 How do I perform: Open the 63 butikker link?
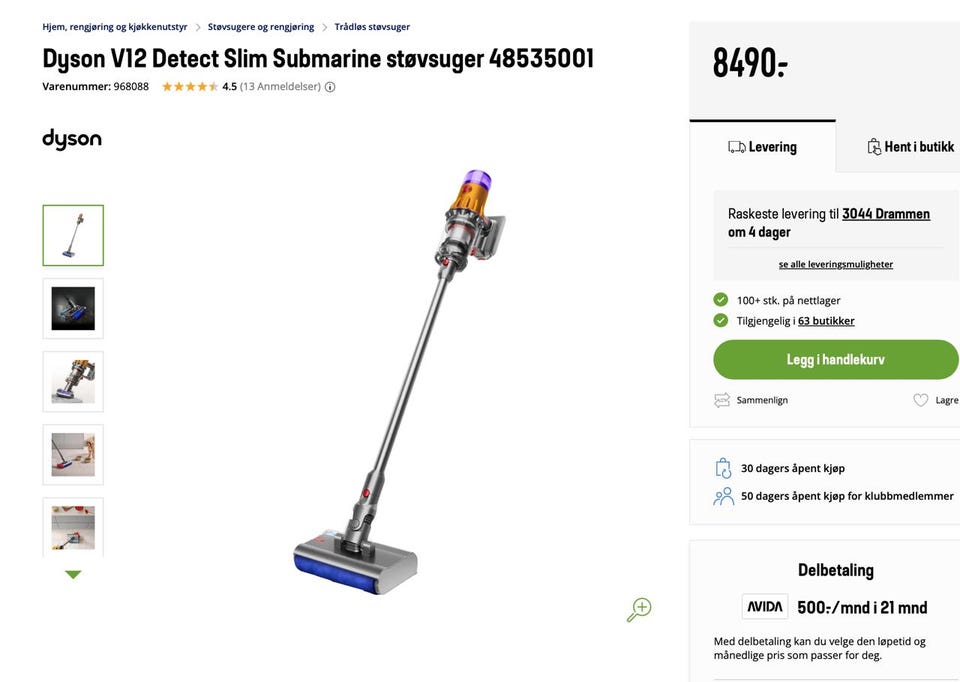coord(826,321)
